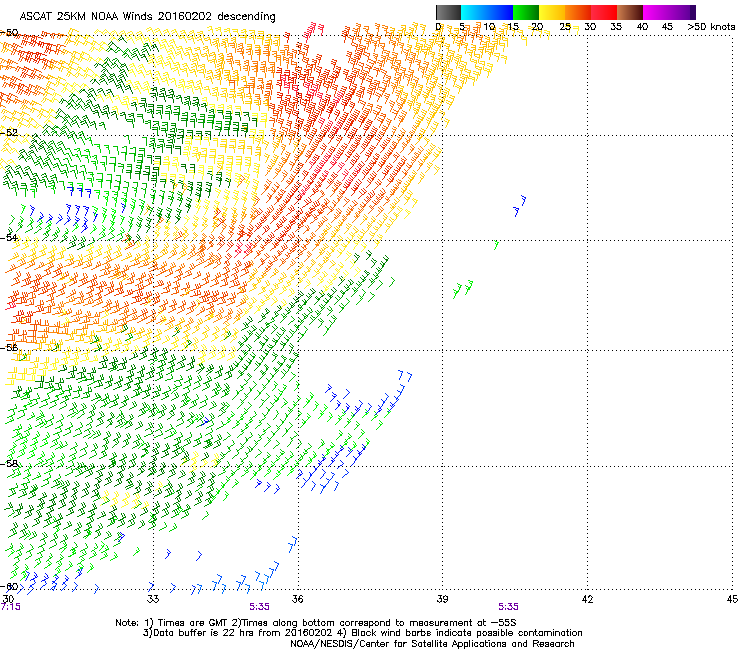The width and height of the screenshot is (740, 650).
Task: Click the green 15-20 knots legend segment
Action: tap(526, 12)
